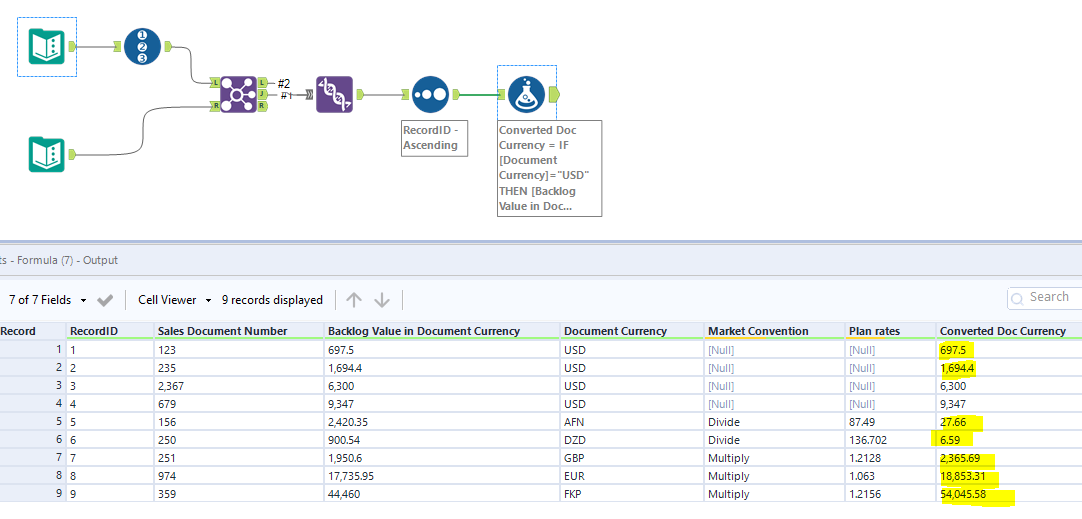This screenshot has width=1082, height=519.
Task: Click the Join tool R output anchor
Action: (x=262, y=106)
